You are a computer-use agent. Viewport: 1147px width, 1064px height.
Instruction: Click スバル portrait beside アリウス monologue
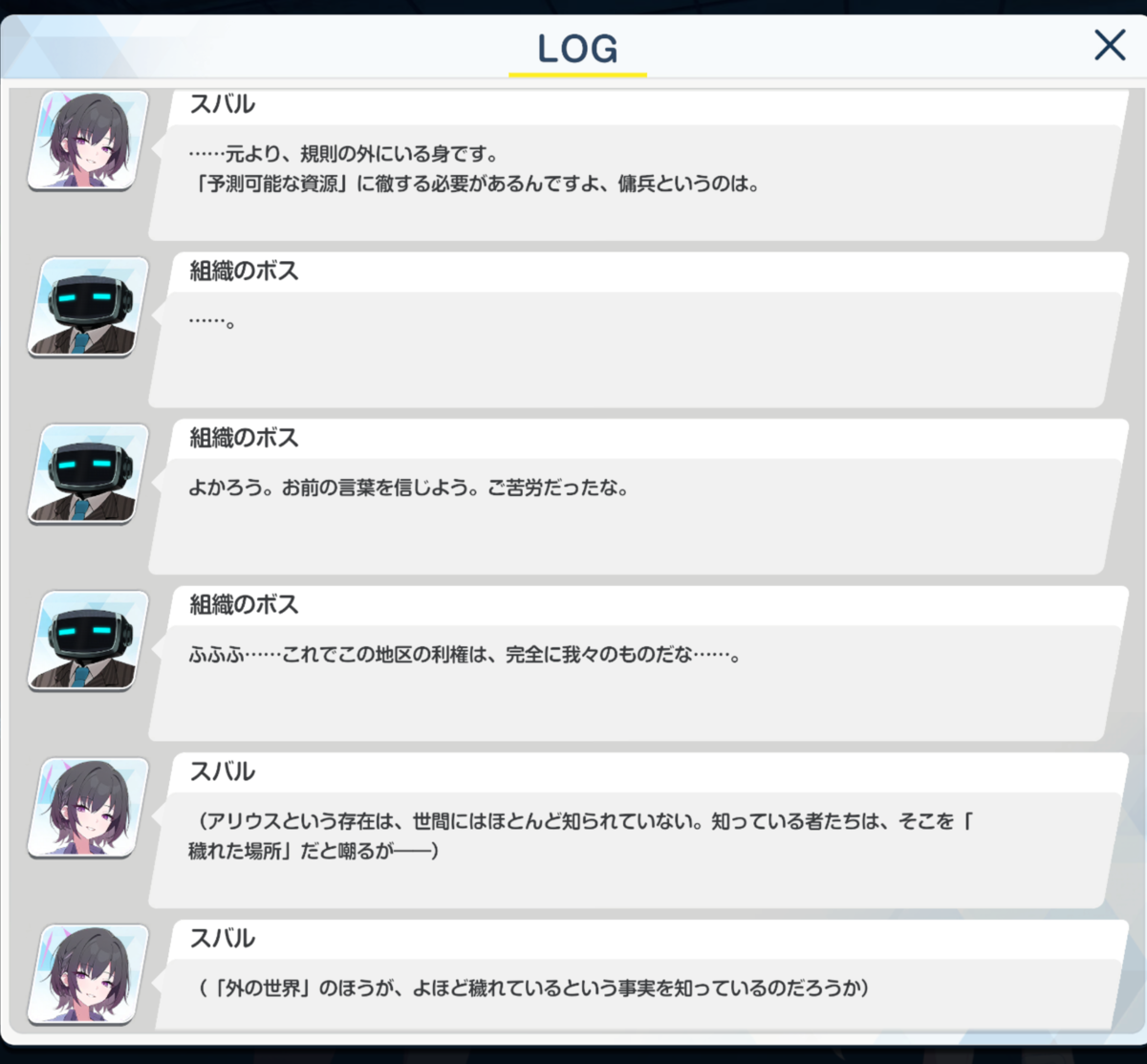point(88,808)
